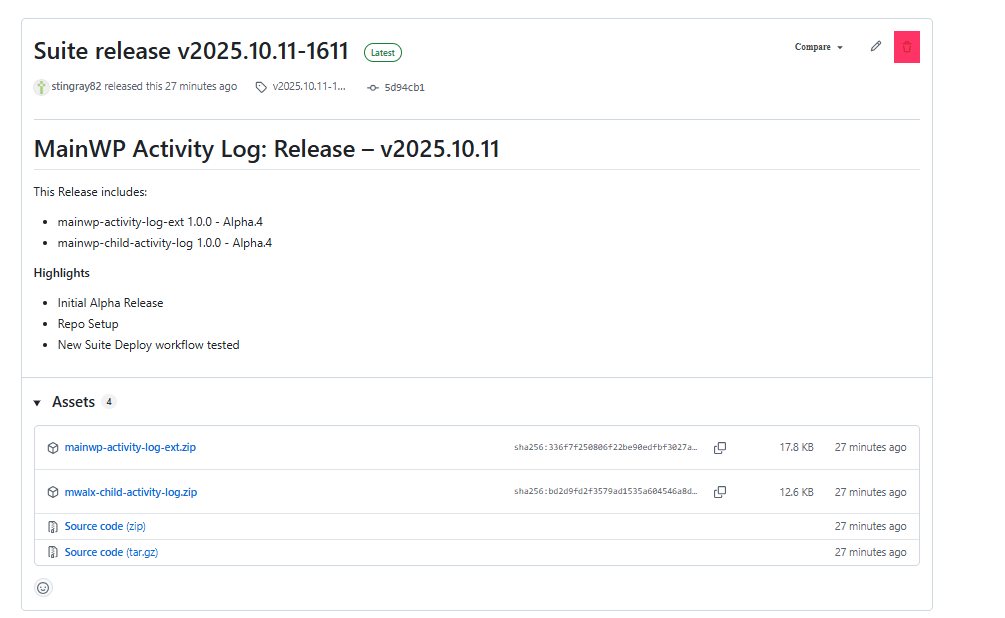Viewport: 1005px width, 618px height.
Task: Download Source code (tar.gz)
Action: 108,552
